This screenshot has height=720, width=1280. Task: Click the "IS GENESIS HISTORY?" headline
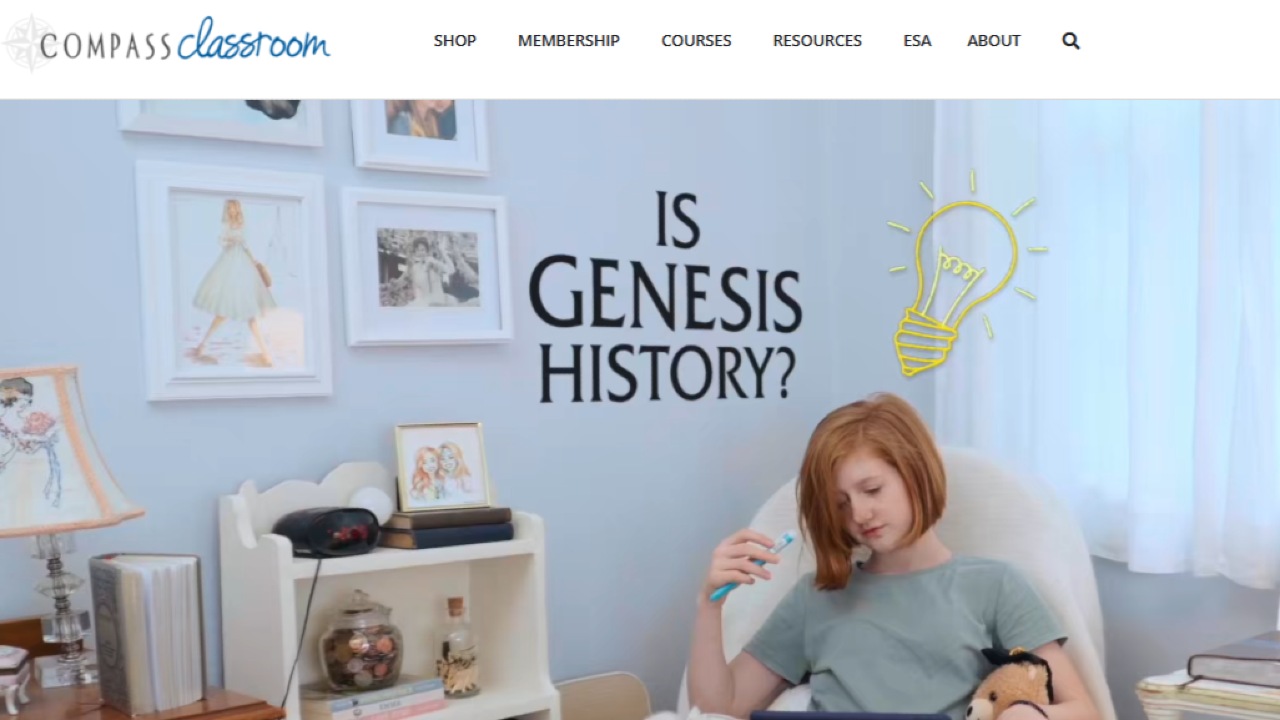pyautogui.click(x=665, y=297)
